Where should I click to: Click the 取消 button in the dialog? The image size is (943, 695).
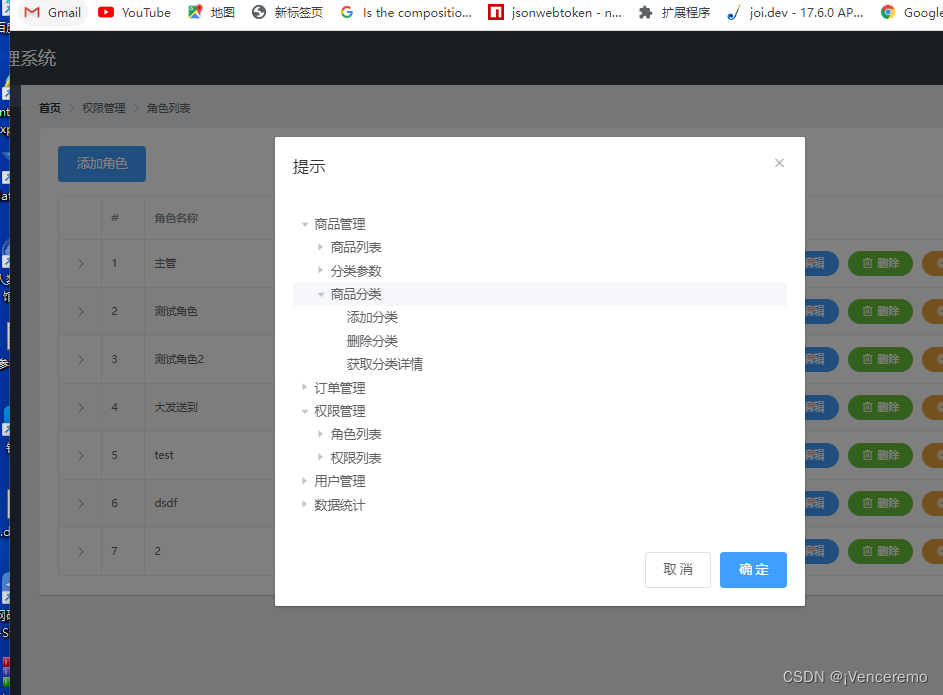[677, 569]
